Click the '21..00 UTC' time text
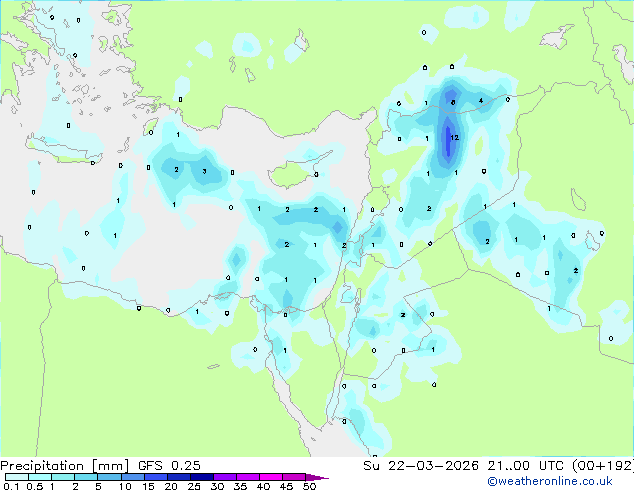This screenshot has height=490, width=634. (x=526, y=465)
